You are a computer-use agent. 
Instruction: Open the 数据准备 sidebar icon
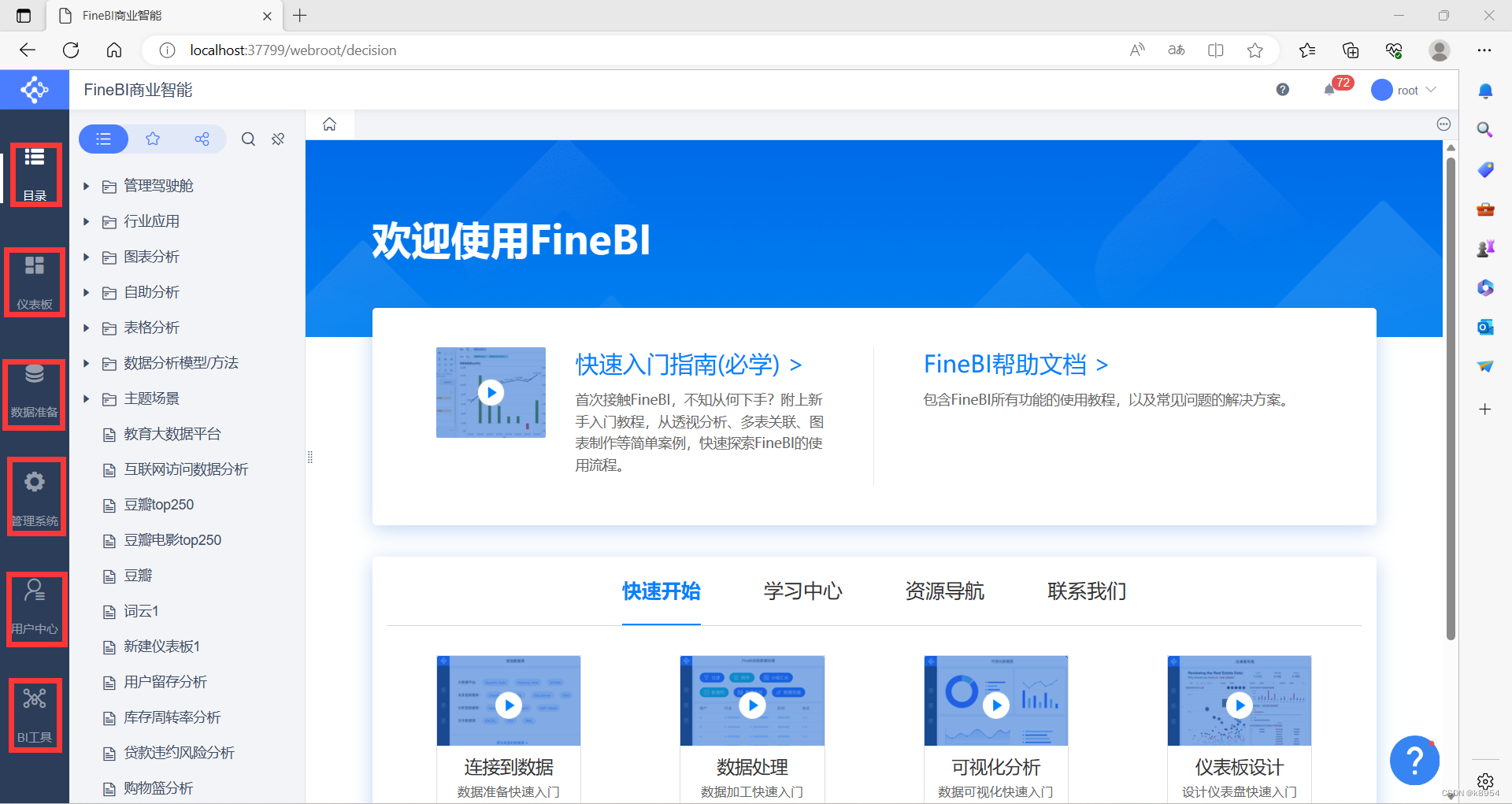click(x=35, y=394)
